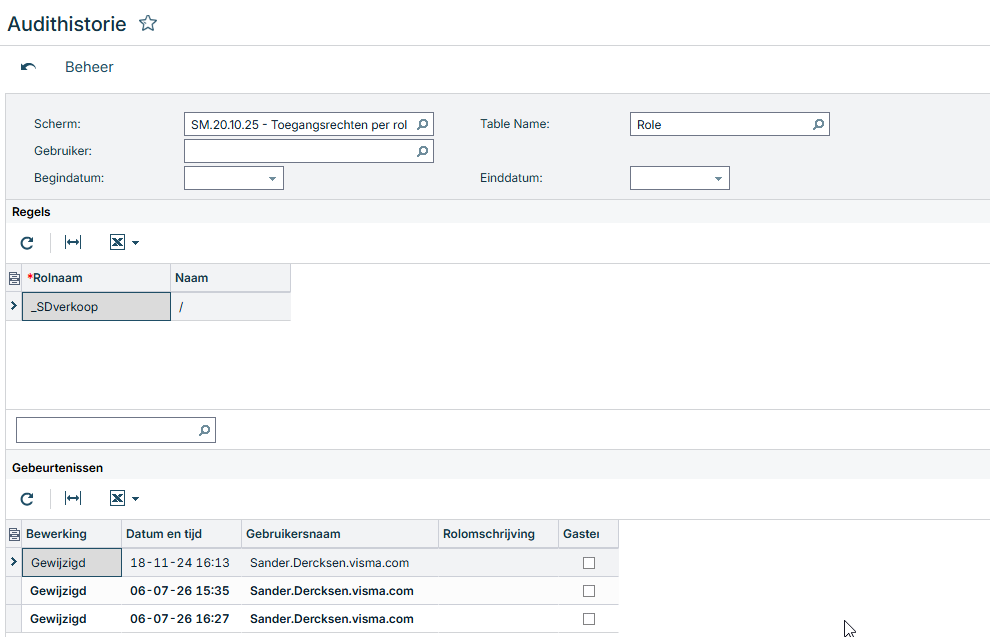Open column configurator icon in Gebeurtenissen grid
This screenshot has height=637, width=990.
point(14,535)
